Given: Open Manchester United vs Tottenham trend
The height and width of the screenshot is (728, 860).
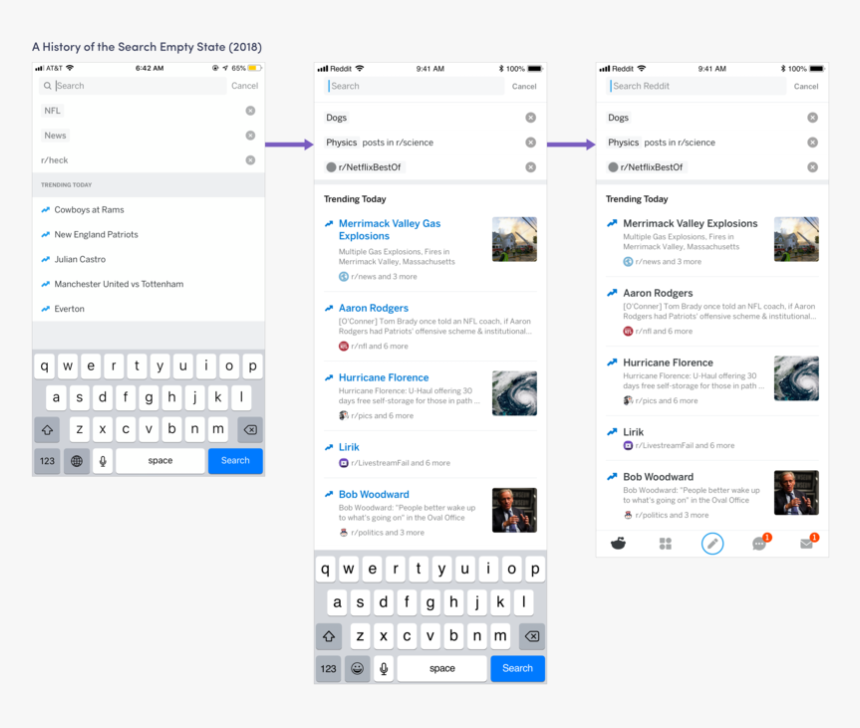Looking at the screenshot, I should (x=118, y=284).
